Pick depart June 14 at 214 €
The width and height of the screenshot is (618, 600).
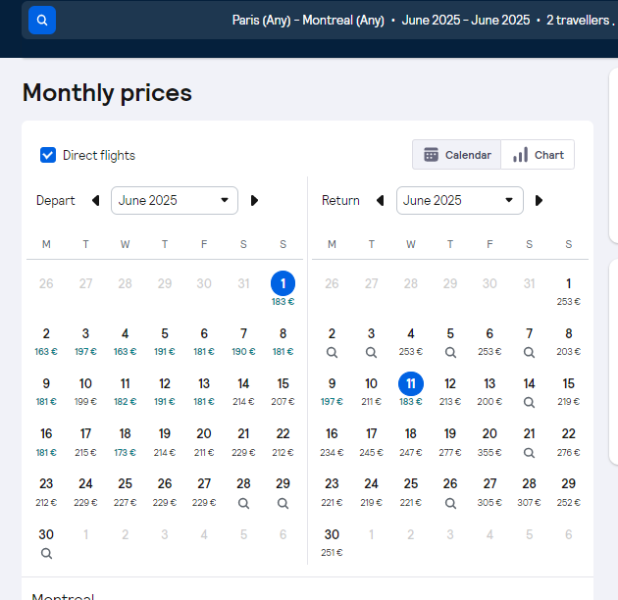point(244,391)
